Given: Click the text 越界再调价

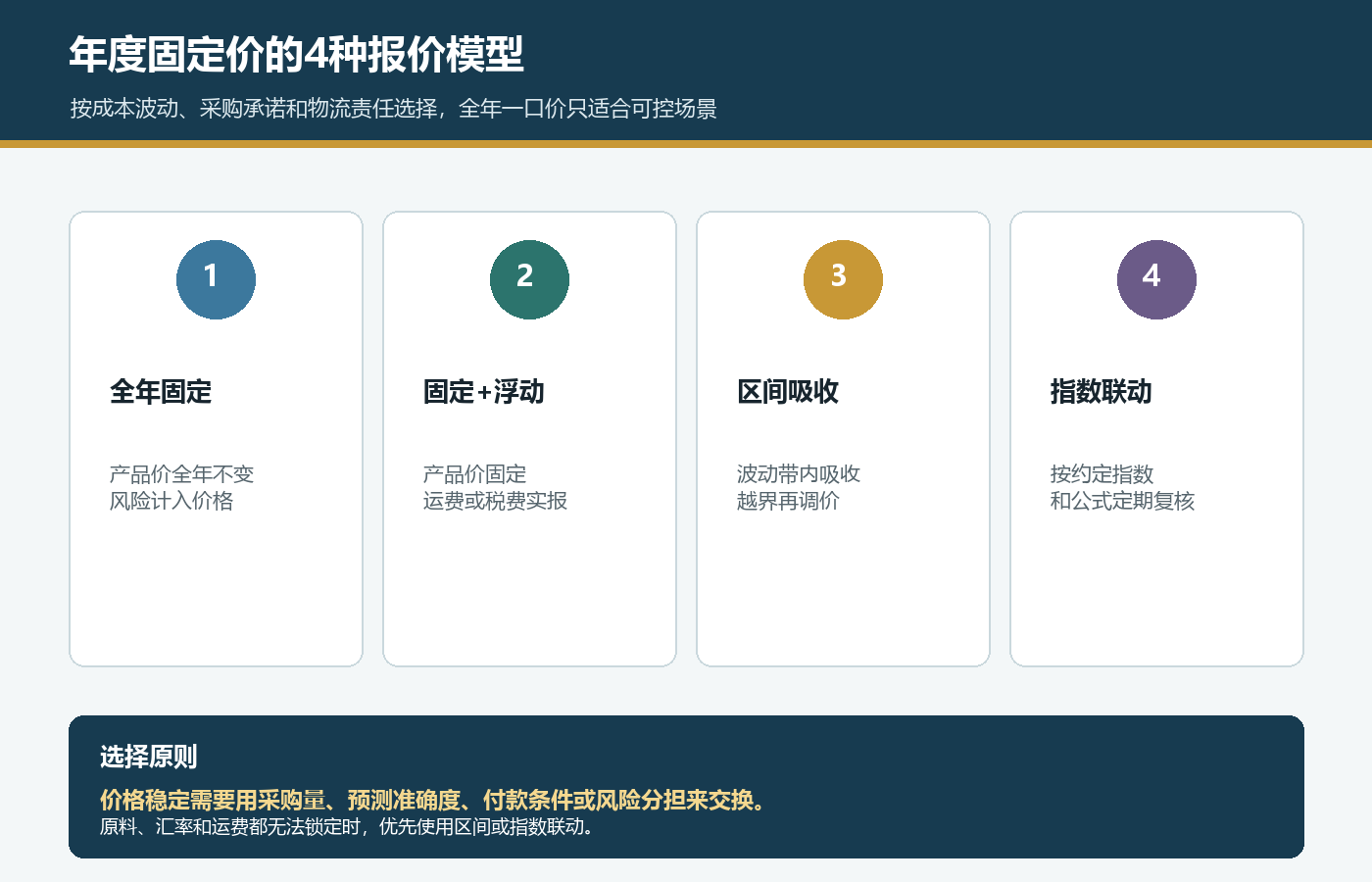Looking at the screenshot, I should pyautogui.click(x=788, y=501).
